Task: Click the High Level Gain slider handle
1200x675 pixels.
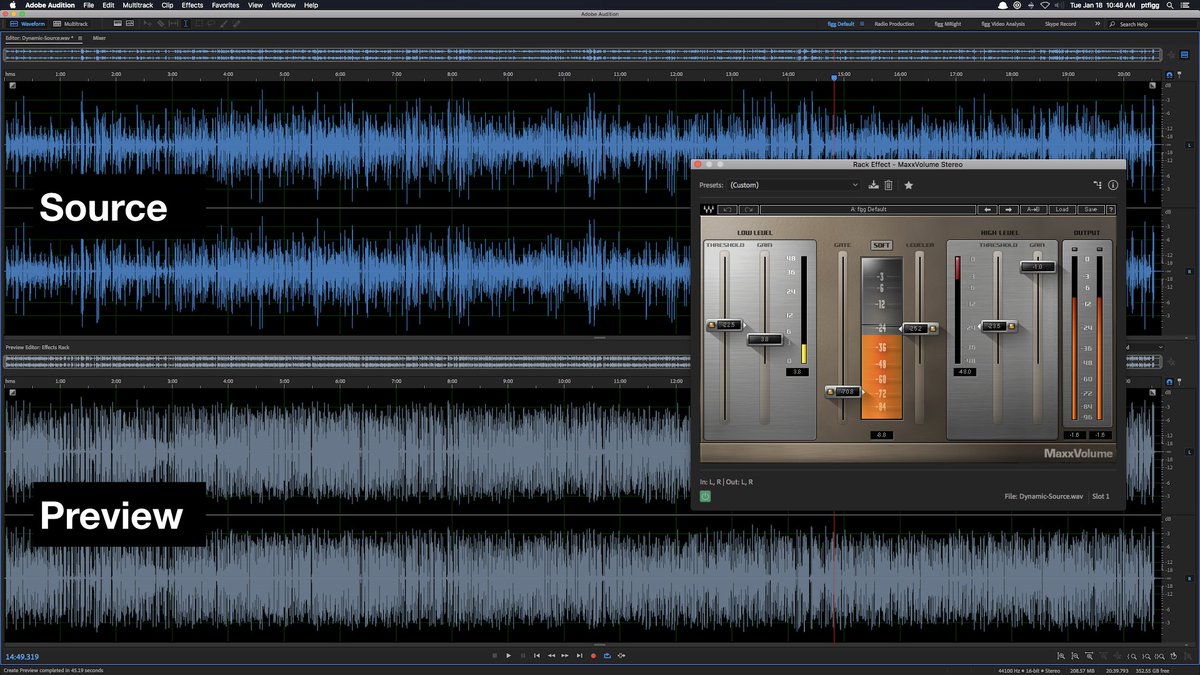Action: click(x=1037, y=267)
